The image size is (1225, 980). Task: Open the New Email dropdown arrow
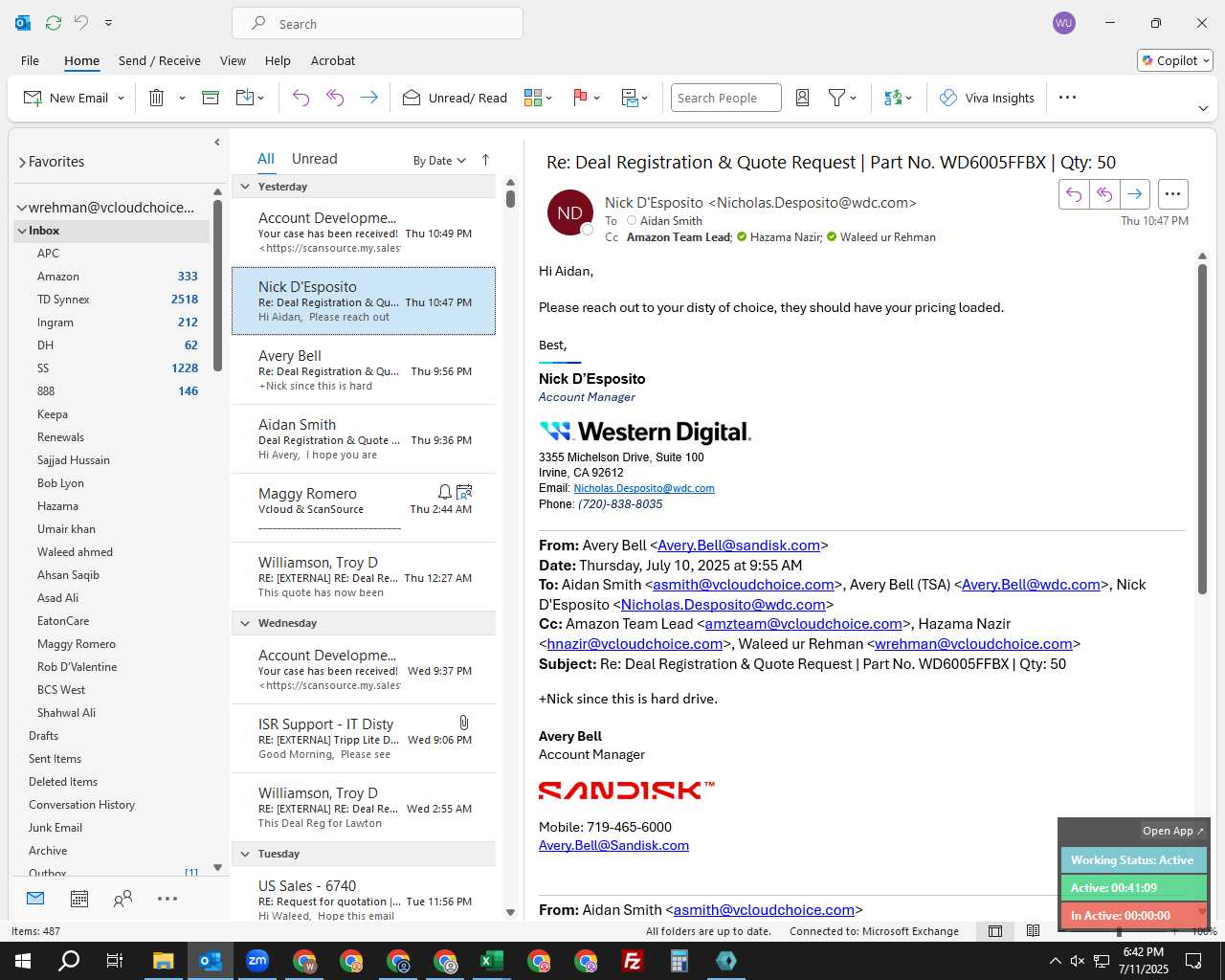click(121, 98)
